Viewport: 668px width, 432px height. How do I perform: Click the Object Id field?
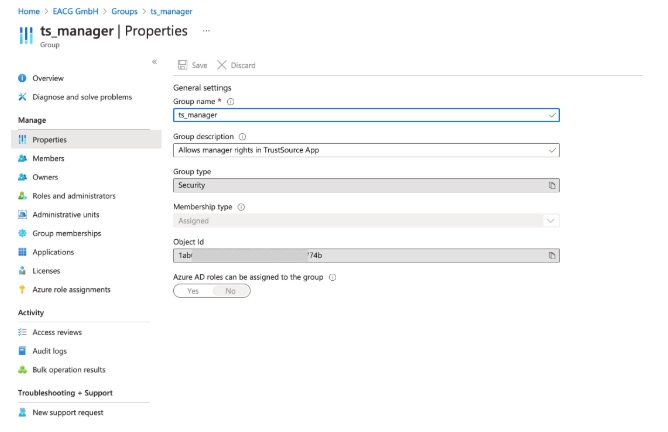tap(366, 256)
